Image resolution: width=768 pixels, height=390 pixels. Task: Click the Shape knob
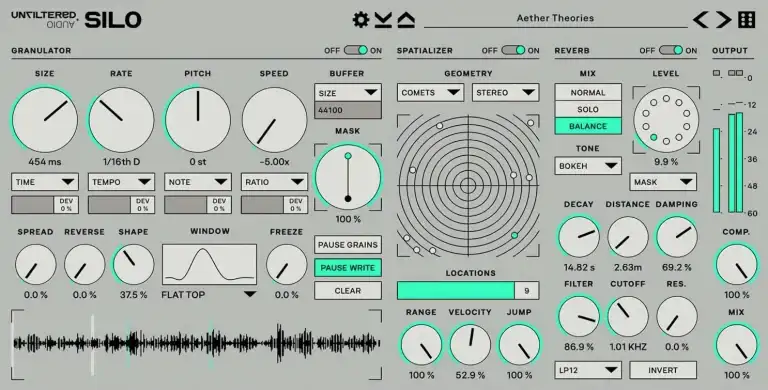(x=133, y=265)
